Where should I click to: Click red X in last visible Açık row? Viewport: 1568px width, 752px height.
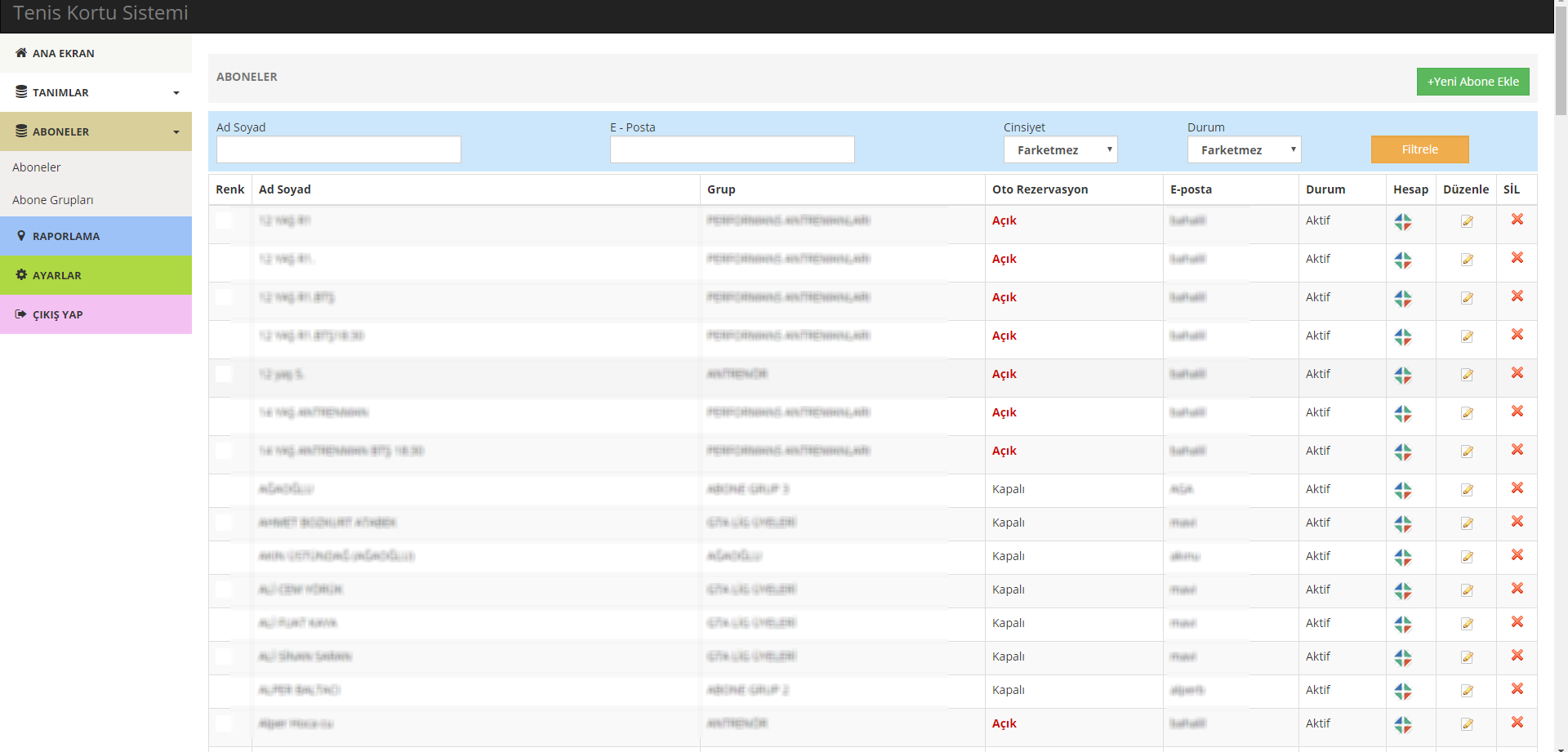[1517, 722]
